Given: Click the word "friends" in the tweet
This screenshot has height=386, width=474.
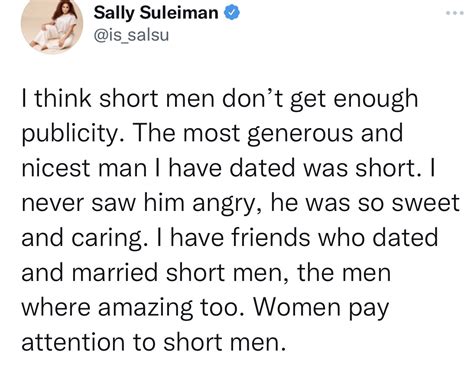Looking at the screenshot, I should pos(270,237).
